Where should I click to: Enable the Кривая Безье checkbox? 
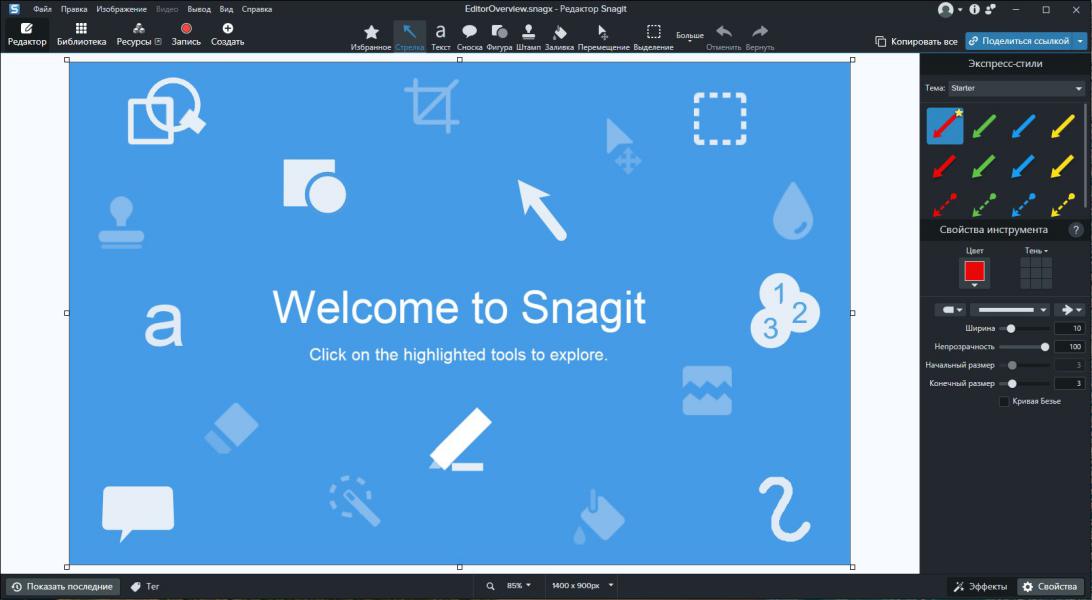pyautogui.click(x=1004, y=402)
